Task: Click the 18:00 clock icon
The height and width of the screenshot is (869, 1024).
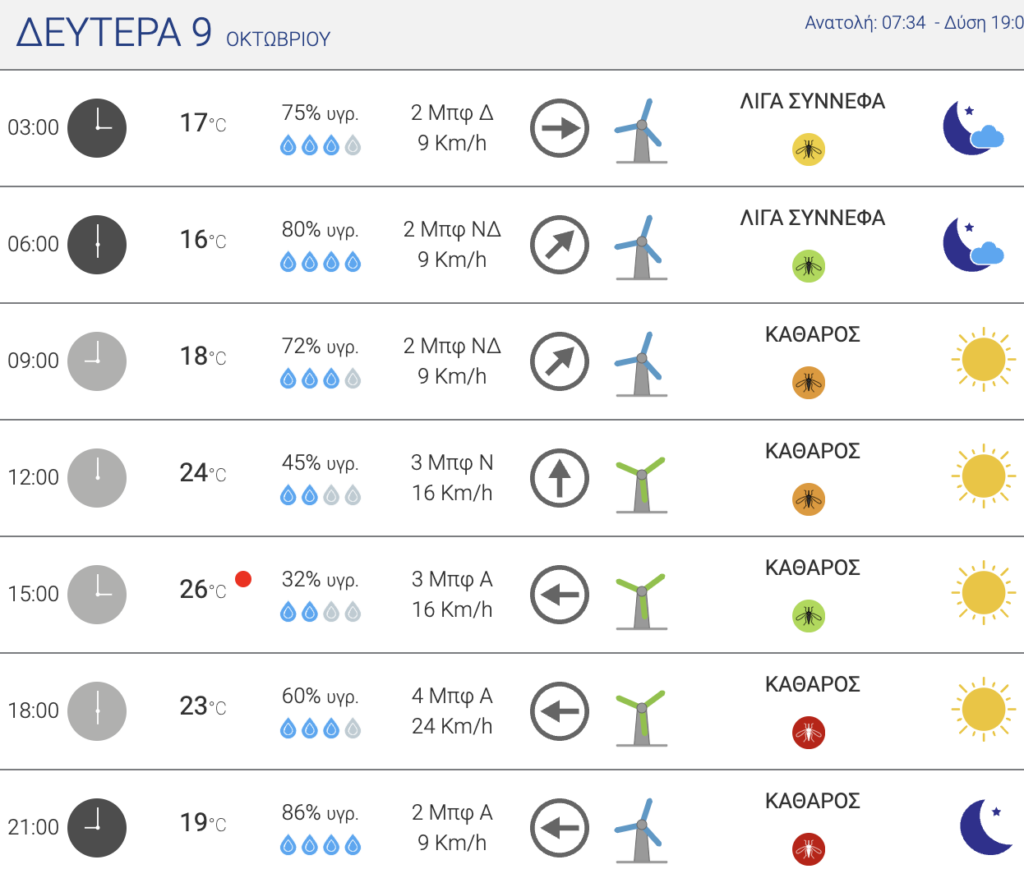Action: pyautogui.click(x=97, y=711)
